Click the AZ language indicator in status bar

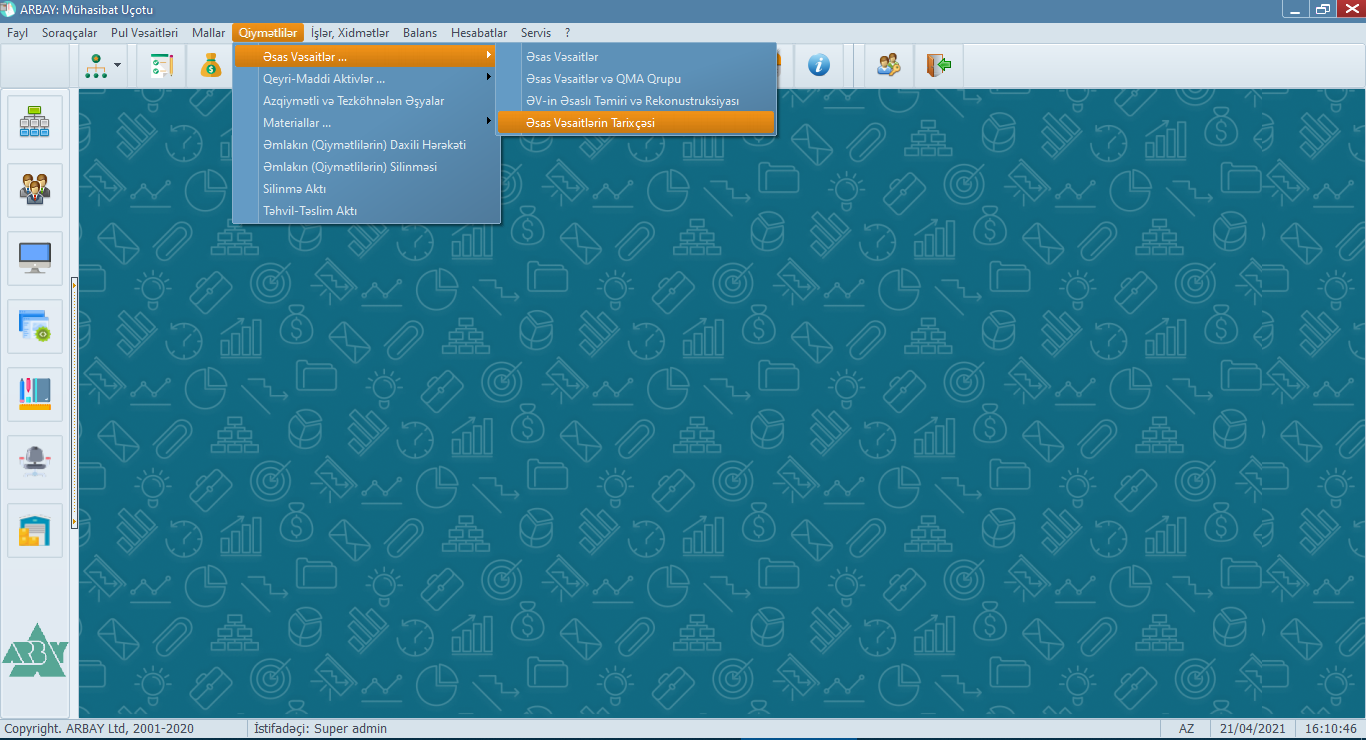1186,729
